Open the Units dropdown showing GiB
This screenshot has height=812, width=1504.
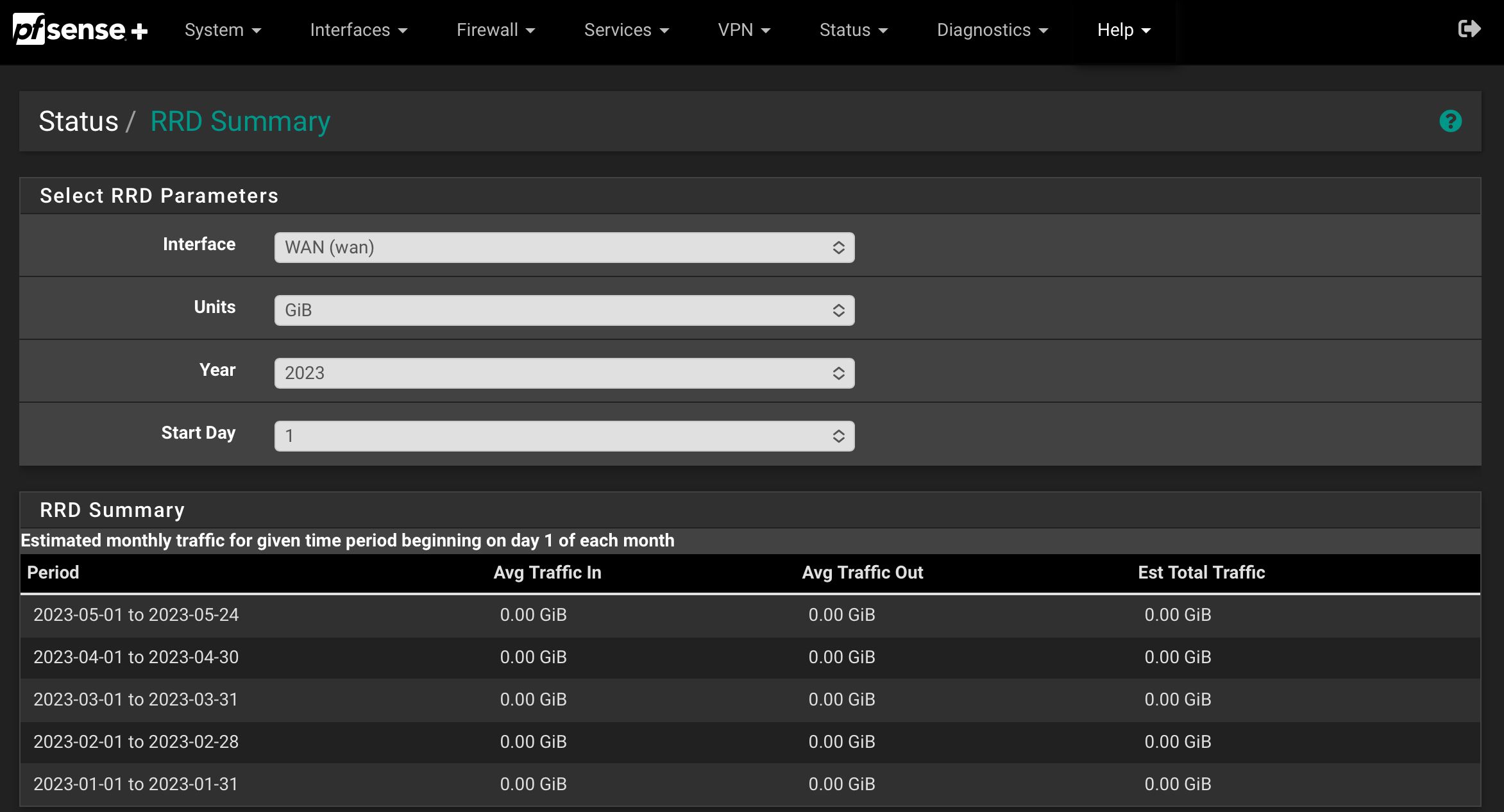564,310
